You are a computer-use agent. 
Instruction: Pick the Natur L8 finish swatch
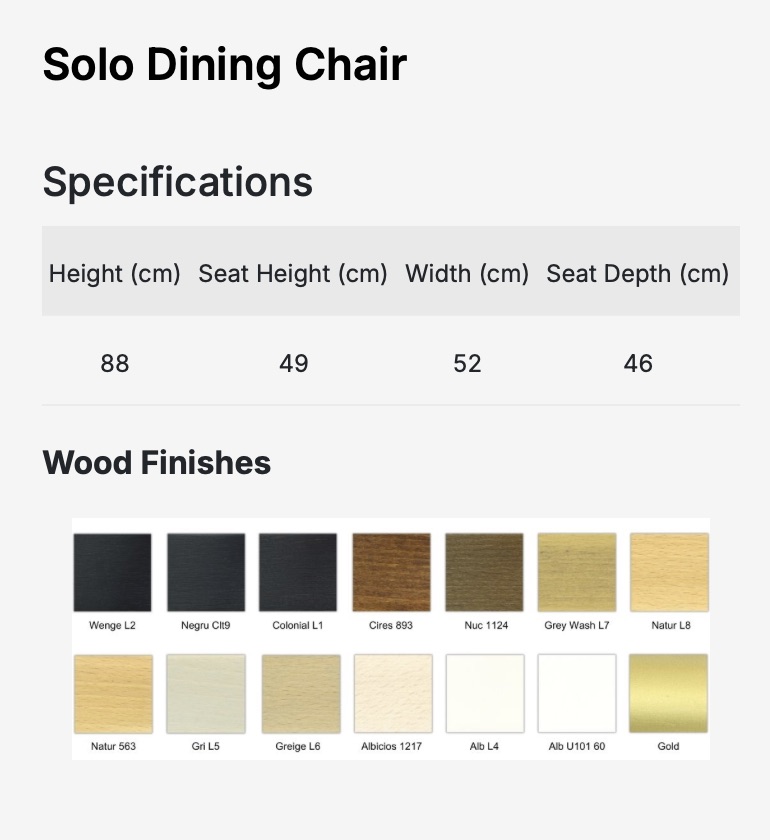[669, 572]
